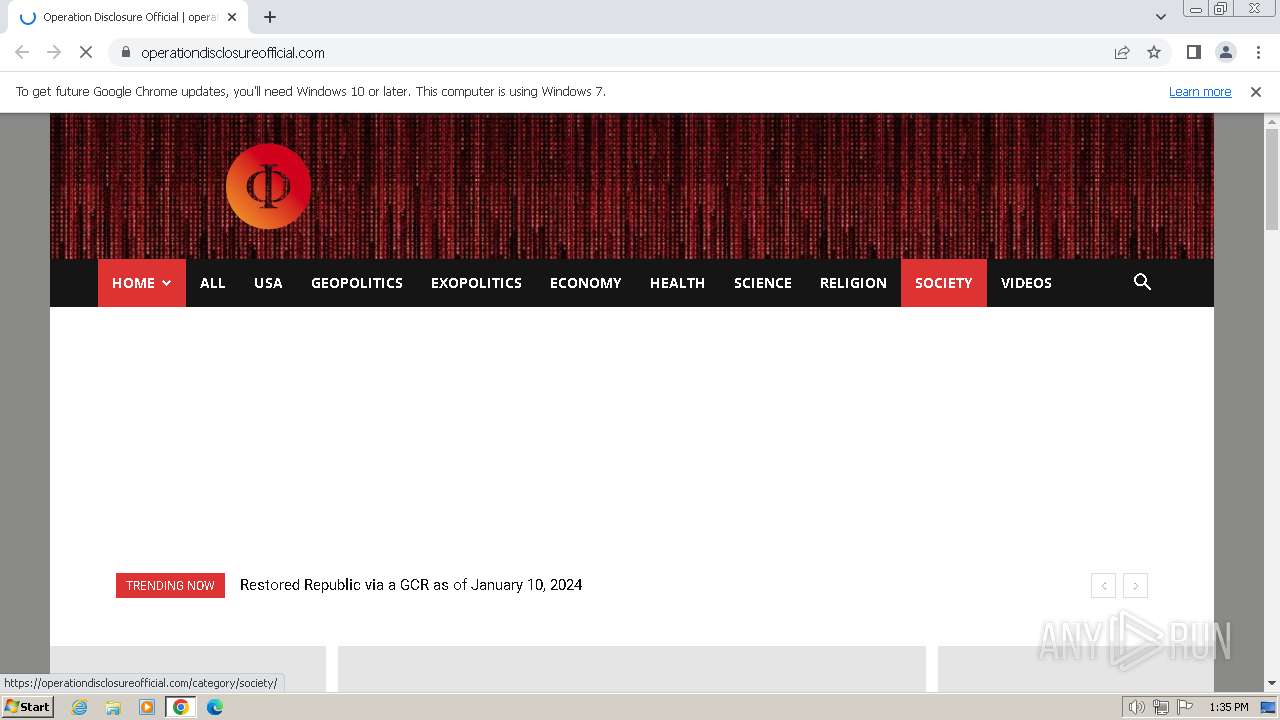This screenshot has width=1280, height=720.
Task: Click scrollbar up arrow
Action: point(1272,121)
